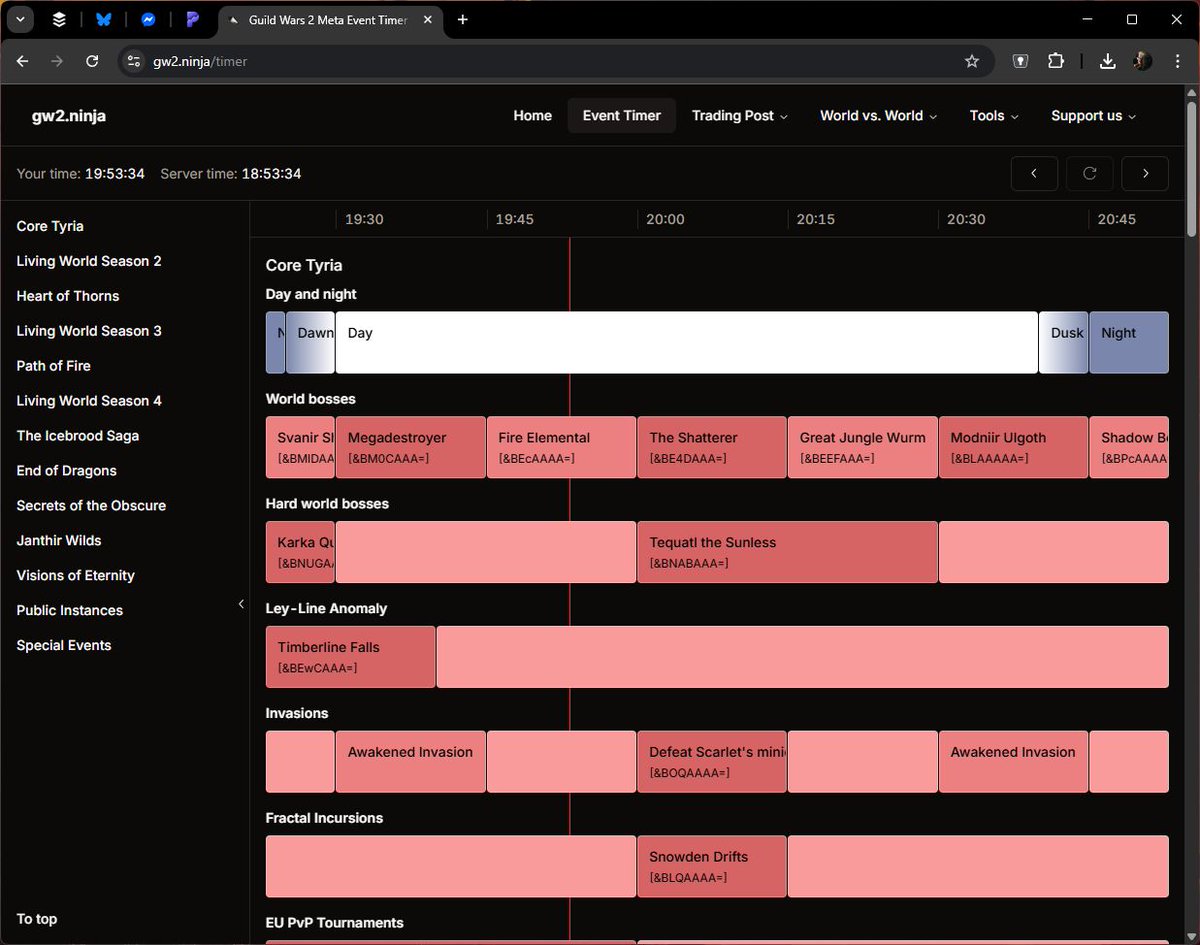
Task: Open the browser Extensions puzzle icon
Action: 1056,61
